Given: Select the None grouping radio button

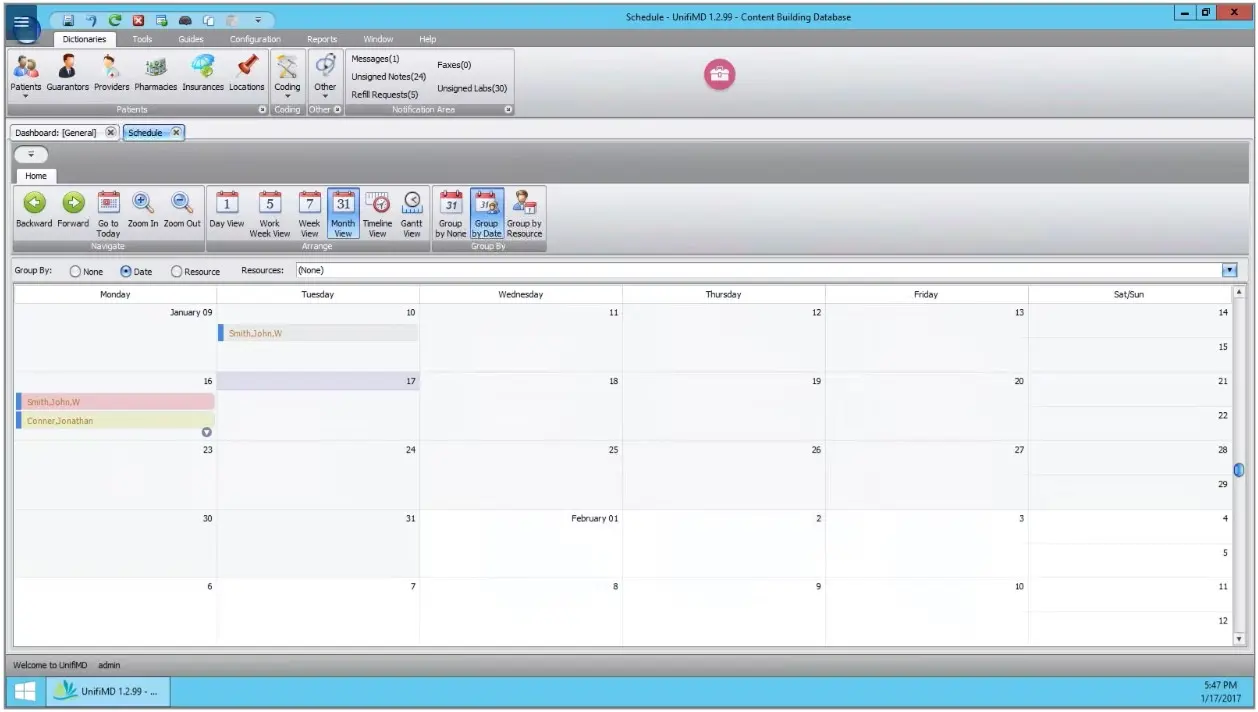Looking at the screenshot, I should [x=74, y=270].
